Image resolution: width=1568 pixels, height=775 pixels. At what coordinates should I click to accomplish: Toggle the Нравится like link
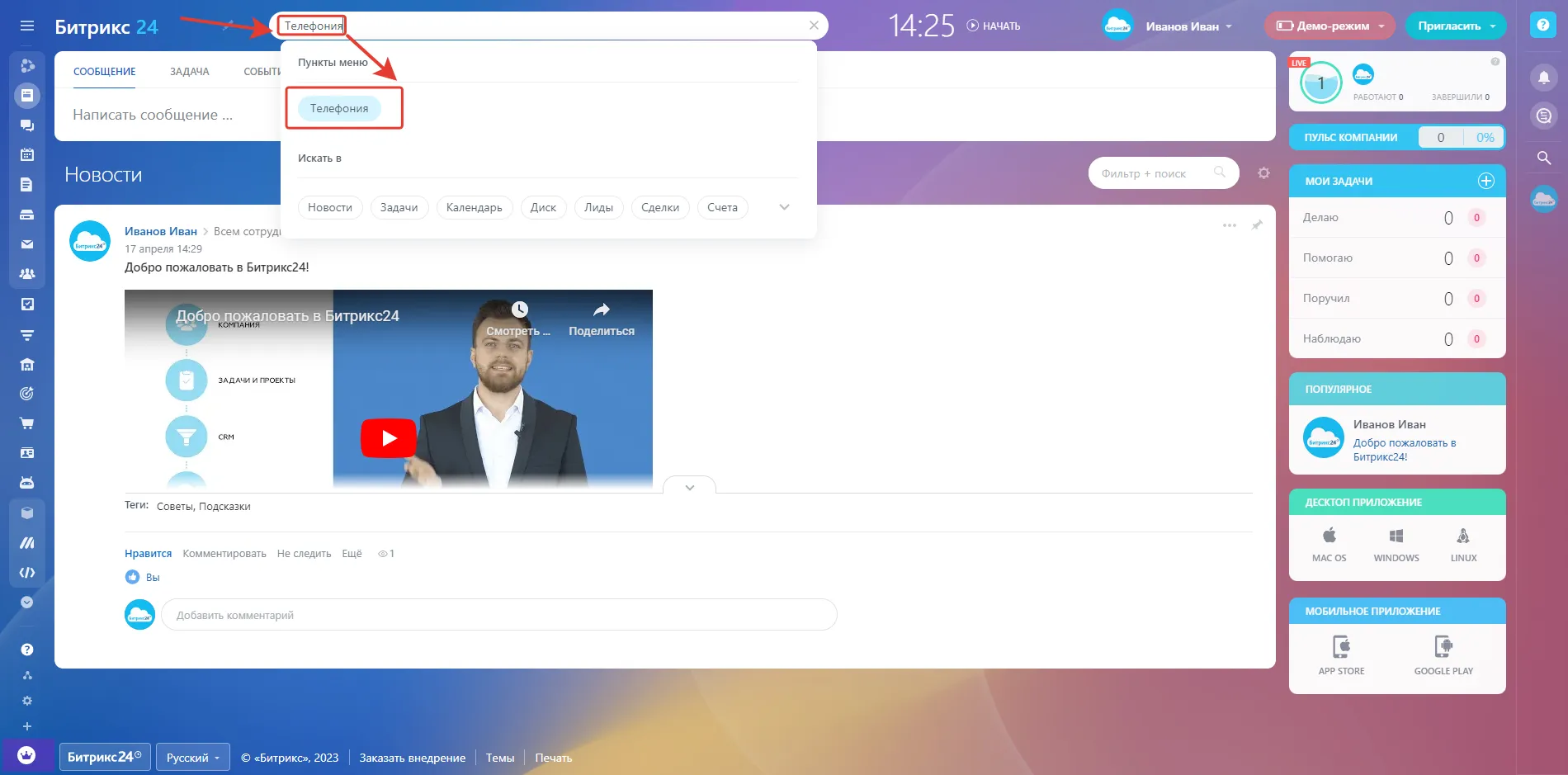[x=148, y=554]
